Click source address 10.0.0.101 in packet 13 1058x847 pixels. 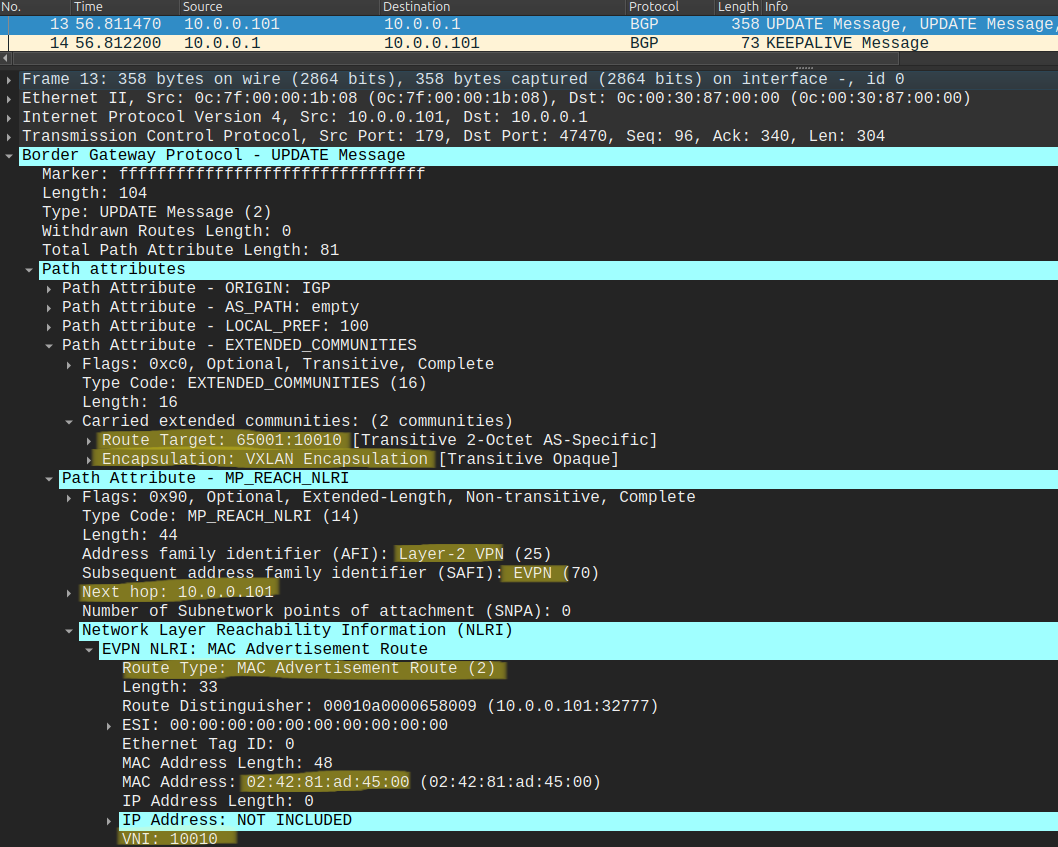tap(231, 24)
